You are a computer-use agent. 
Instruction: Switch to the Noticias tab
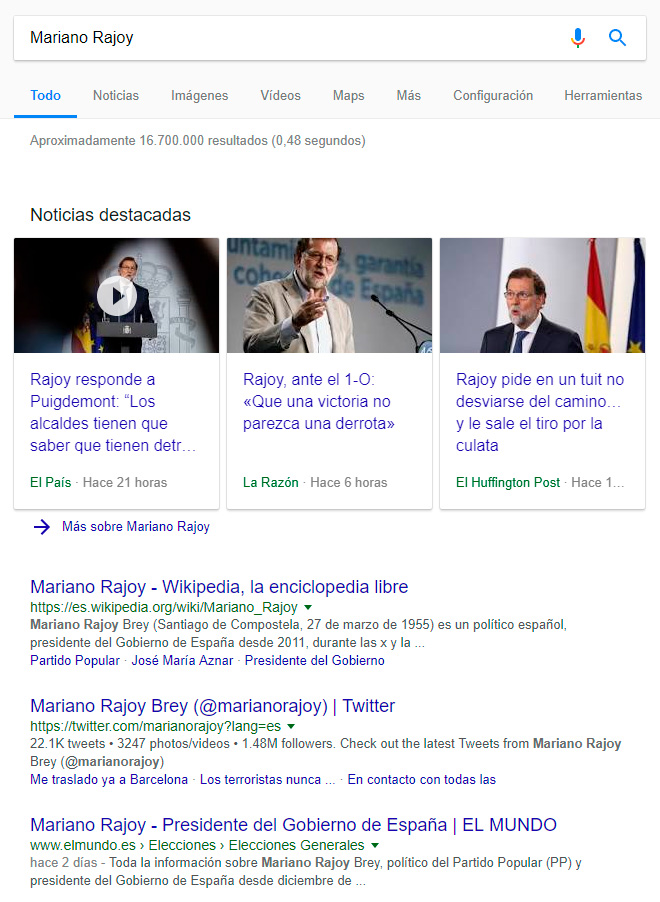coord(116,95)
